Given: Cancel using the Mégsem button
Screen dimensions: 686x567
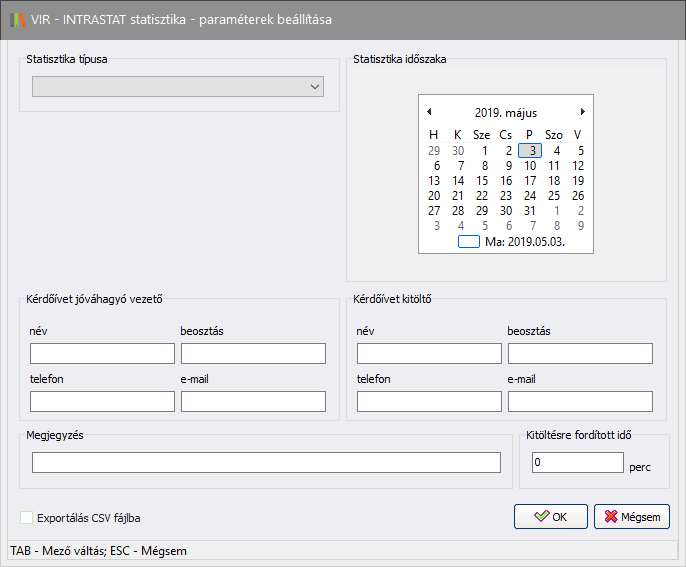Looking at the screenshot, I should click(631, 516).
